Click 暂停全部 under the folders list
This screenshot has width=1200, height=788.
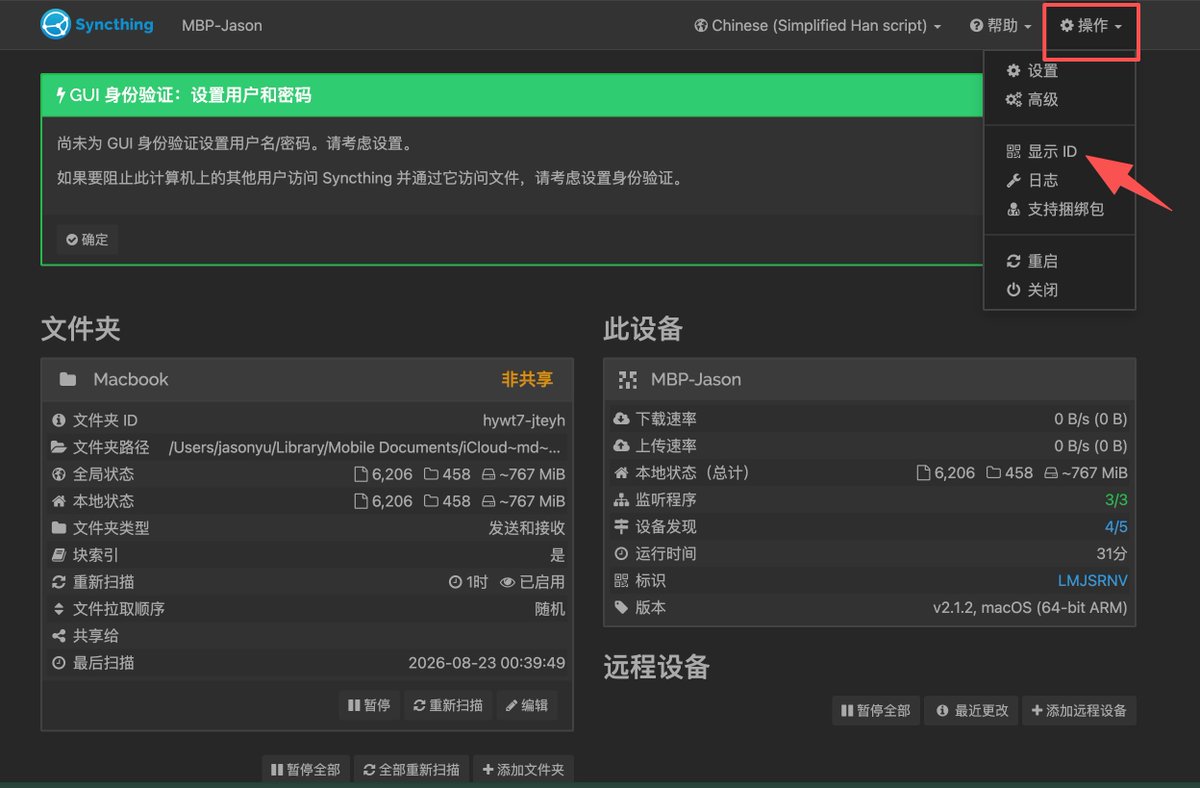point(305,770)
